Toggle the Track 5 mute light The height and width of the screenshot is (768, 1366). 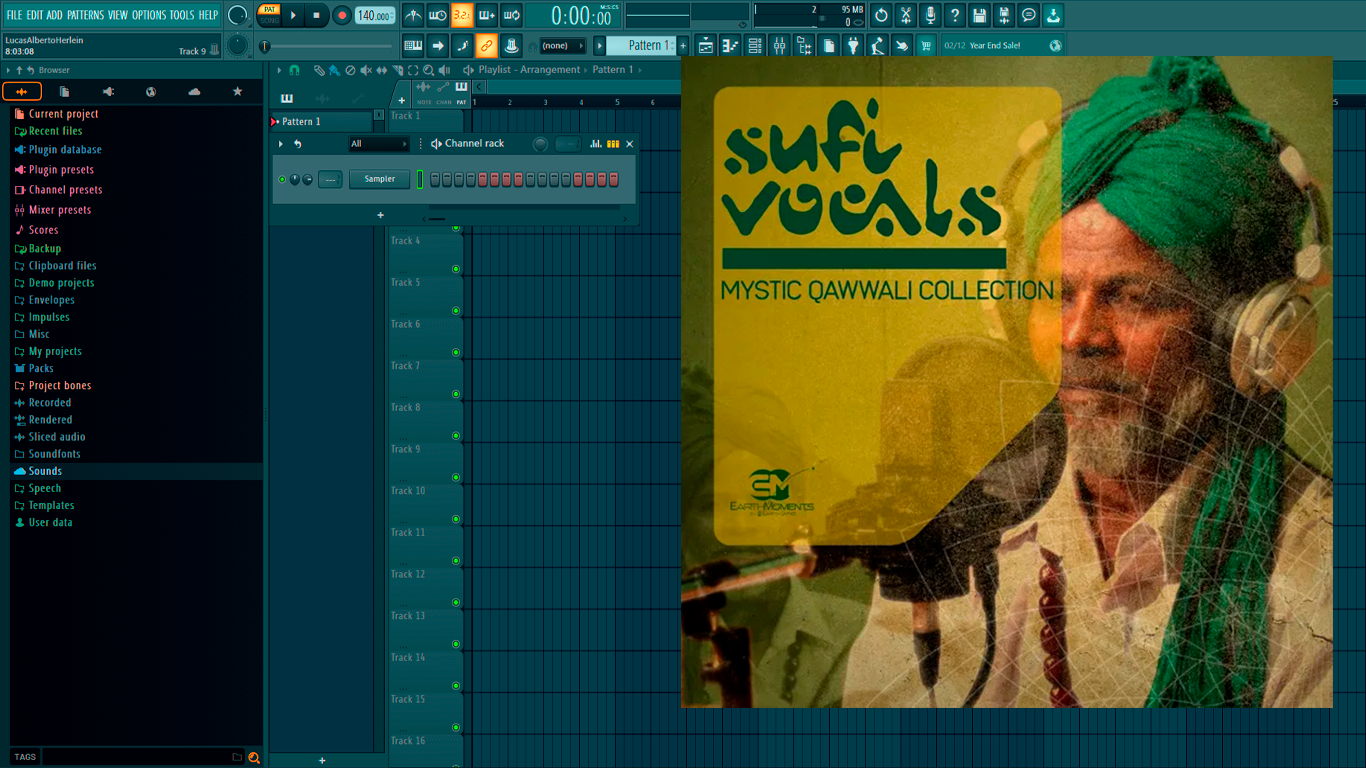coord(456,311)
